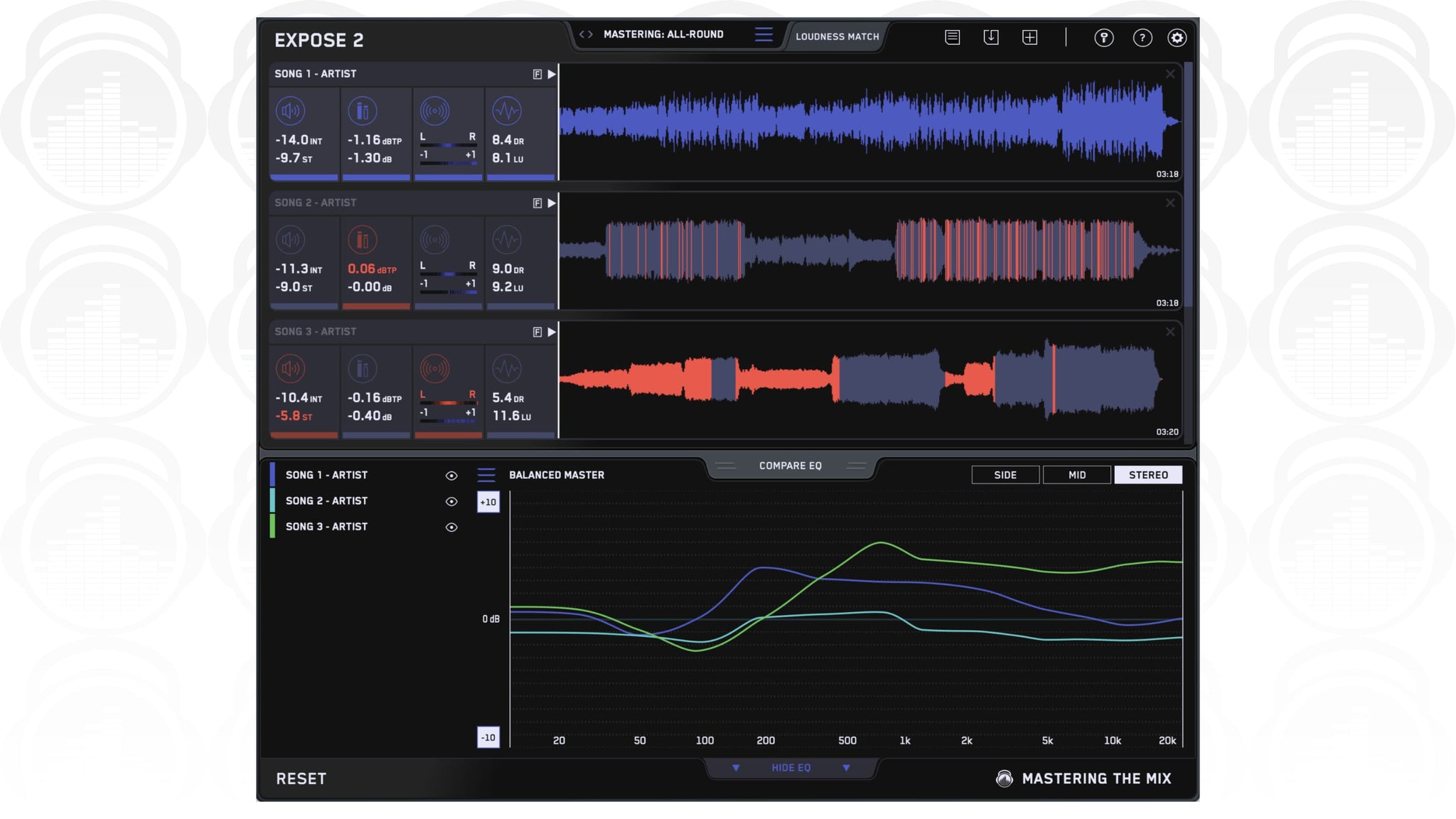The width and height of the screenshot is (1456, 819).
Task: Click the Song 2 waveform display
Action: pos(869,250)
